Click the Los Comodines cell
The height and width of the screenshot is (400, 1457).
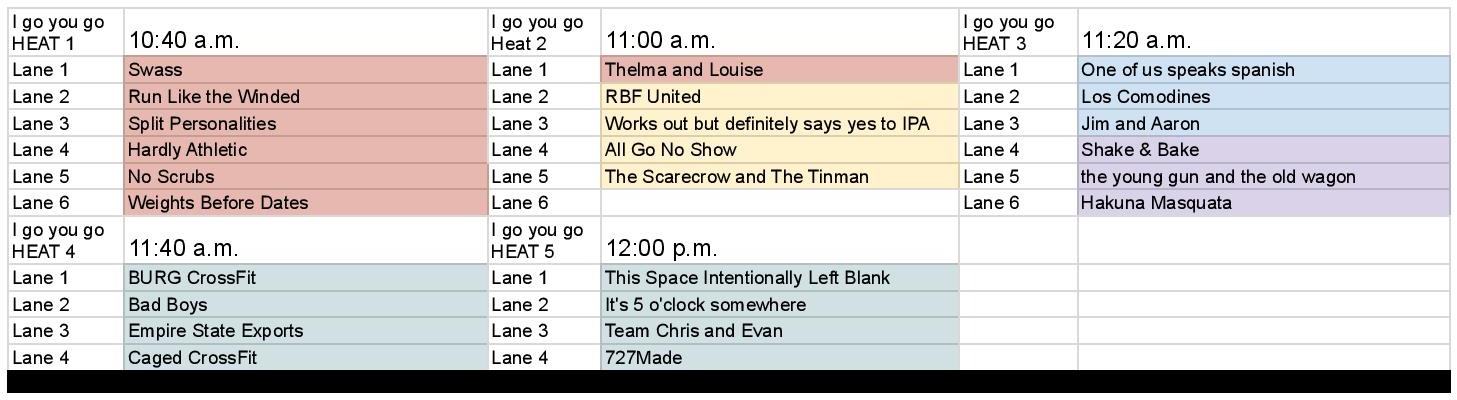pos(1263,97)
